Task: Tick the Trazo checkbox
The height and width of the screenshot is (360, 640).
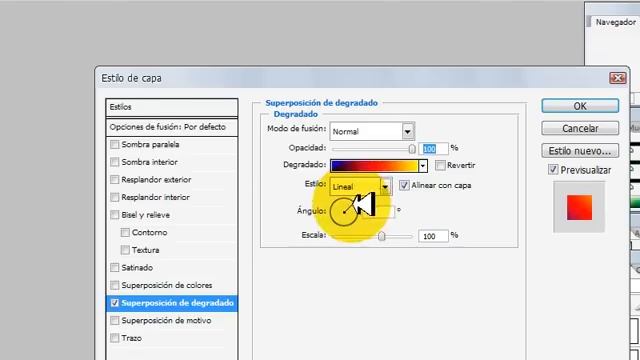Action: tap(115, 338)
